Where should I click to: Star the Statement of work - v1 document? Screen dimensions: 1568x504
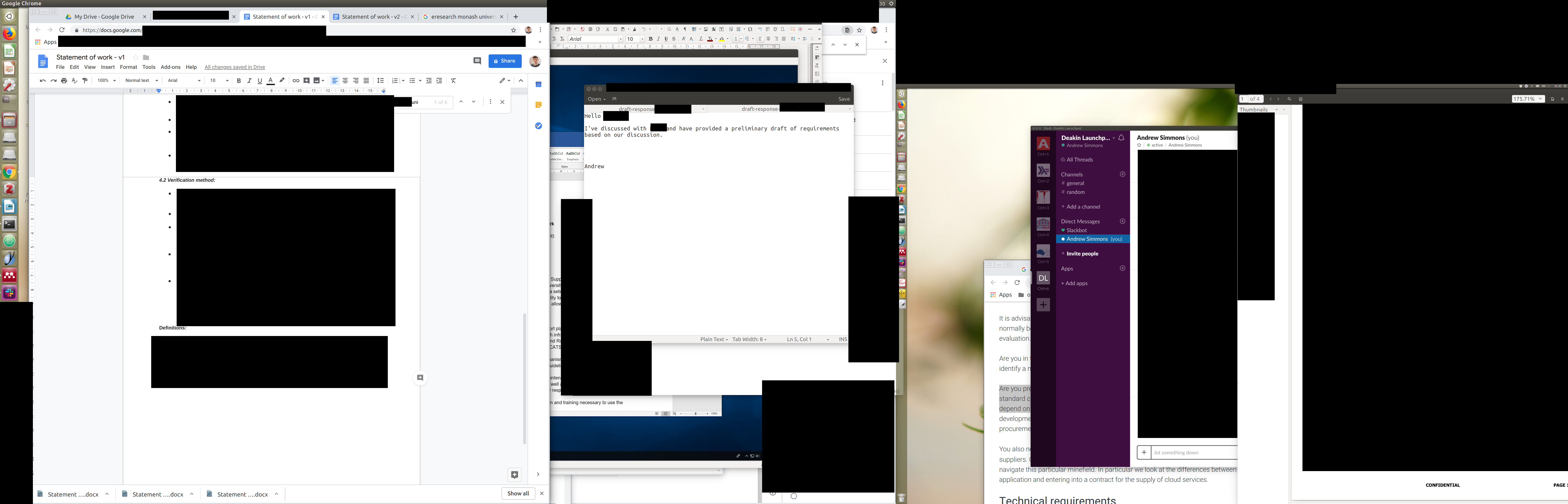136,57
